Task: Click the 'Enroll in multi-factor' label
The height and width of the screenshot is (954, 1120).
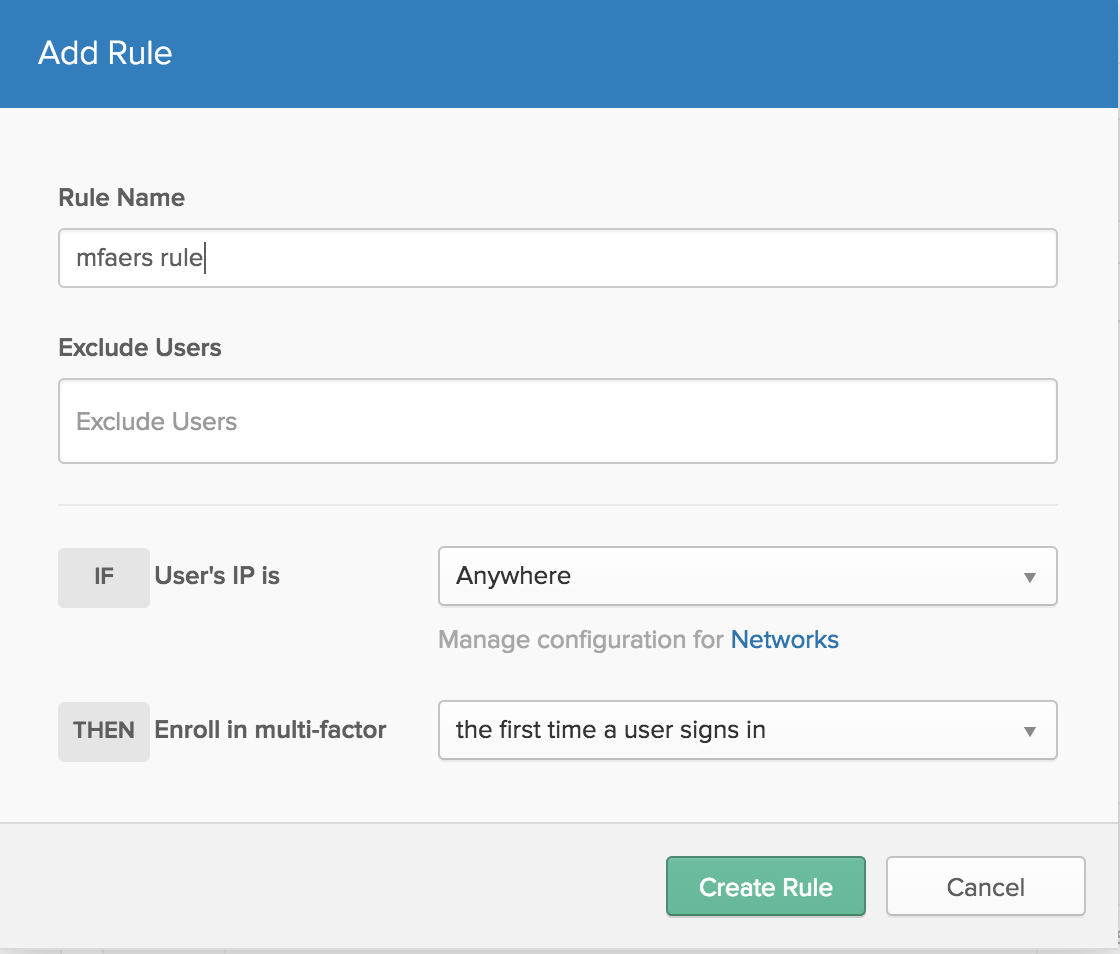Action: 270,730
